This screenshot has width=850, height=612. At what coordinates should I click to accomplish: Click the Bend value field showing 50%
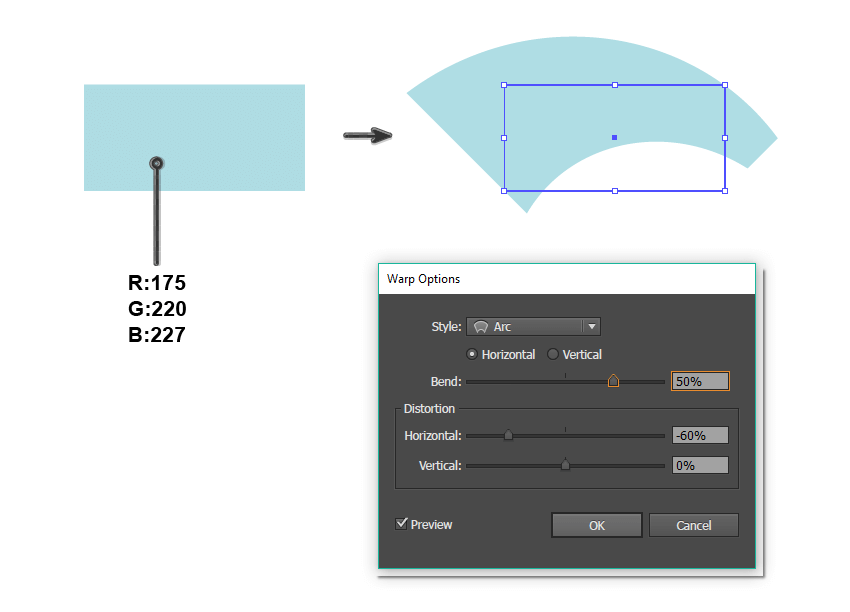tap(700, 381)
